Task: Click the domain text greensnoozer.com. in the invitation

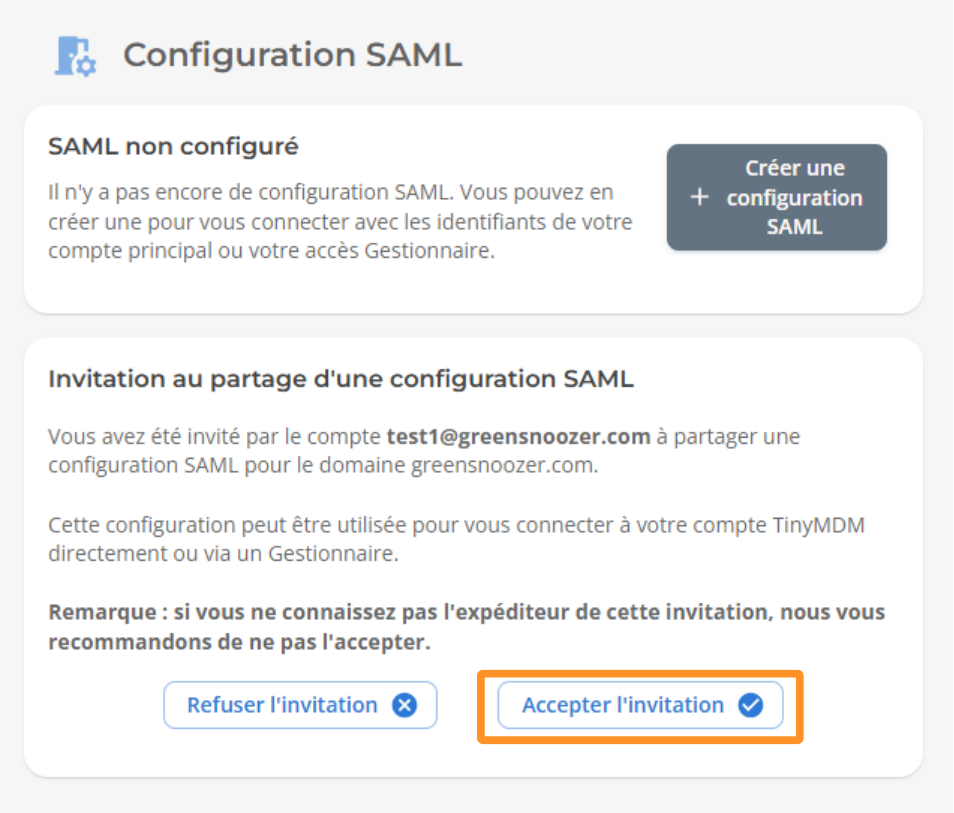Action: (504, 467)
